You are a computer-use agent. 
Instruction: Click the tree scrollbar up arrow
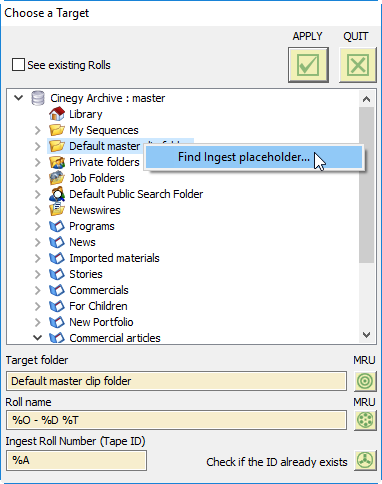[x=367, y=99]
